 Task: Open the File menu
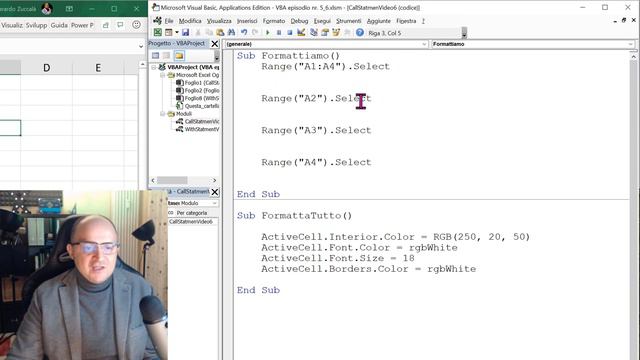(x=169, y=21)
